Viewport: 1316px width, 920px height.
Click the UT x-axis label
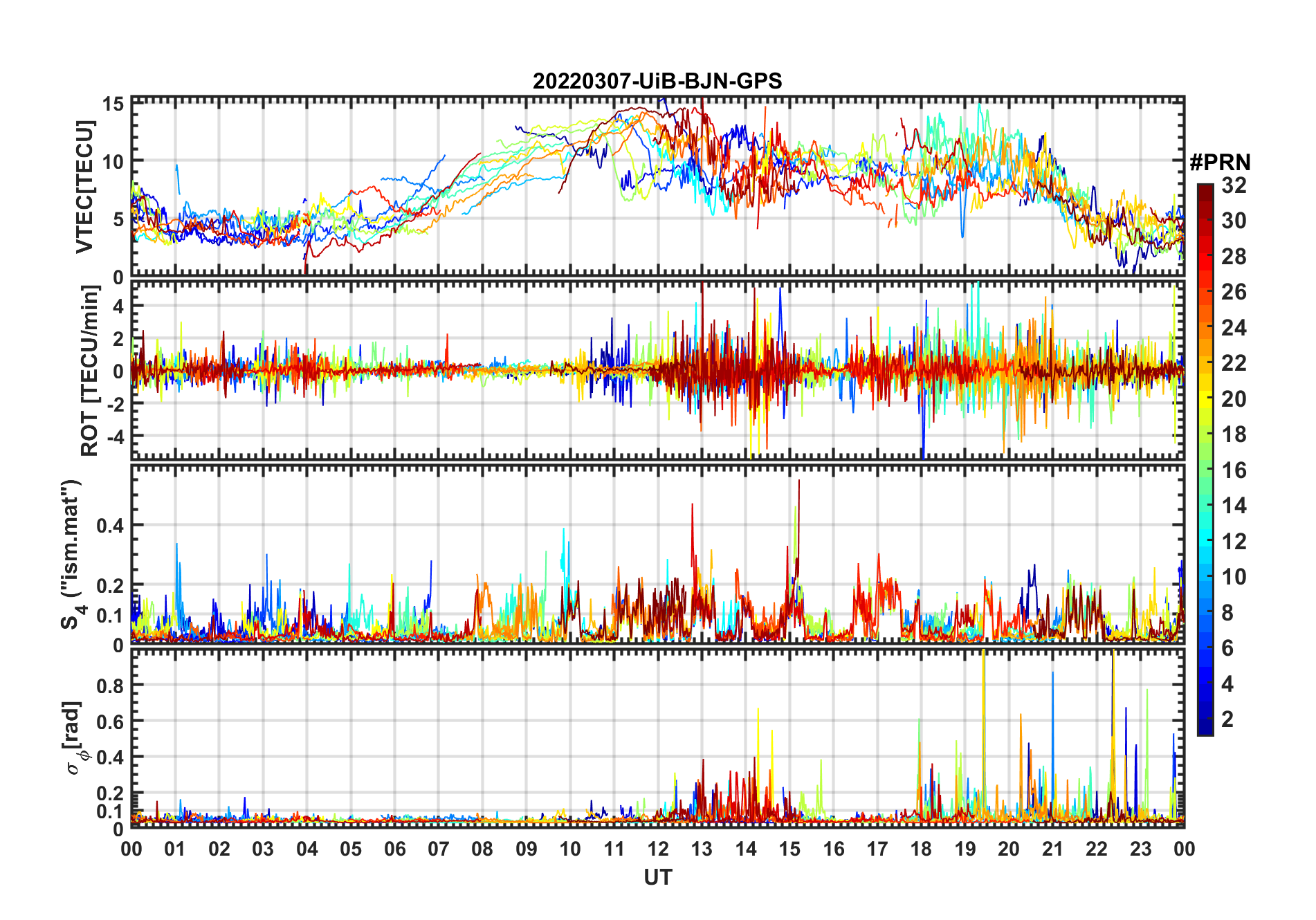pyautogui.click(x=657, y=878)
